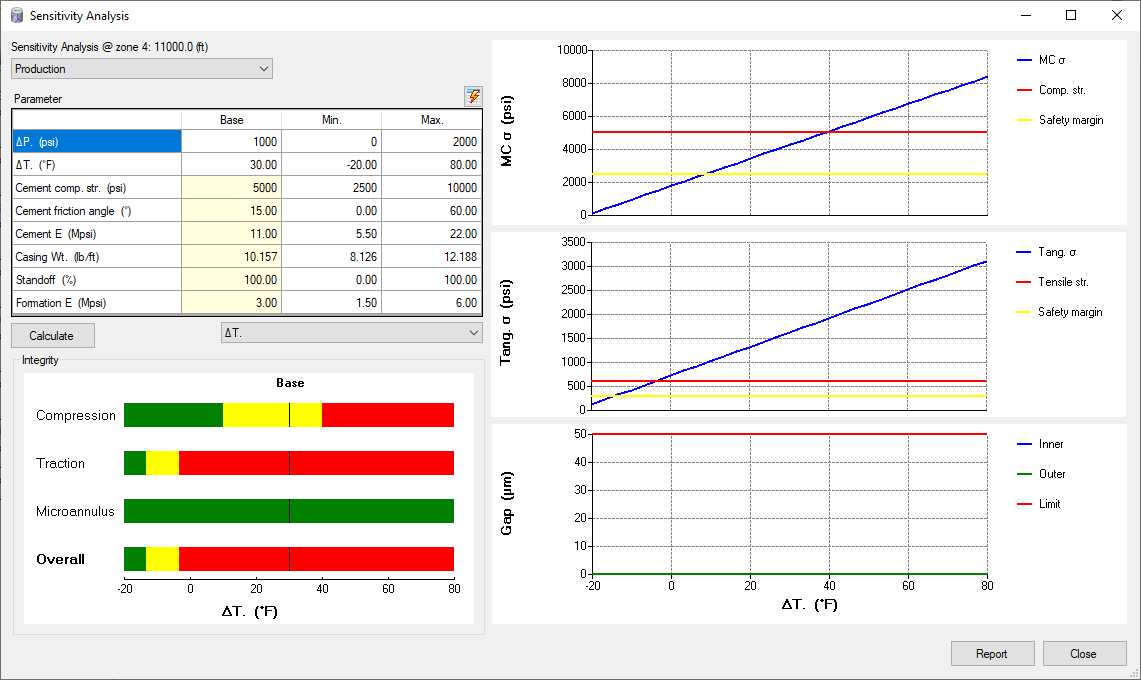This screenshot has width=1141, height=680.
Task: Click the blue MC σ legend swatch
Action: [x=1022, y=60]
